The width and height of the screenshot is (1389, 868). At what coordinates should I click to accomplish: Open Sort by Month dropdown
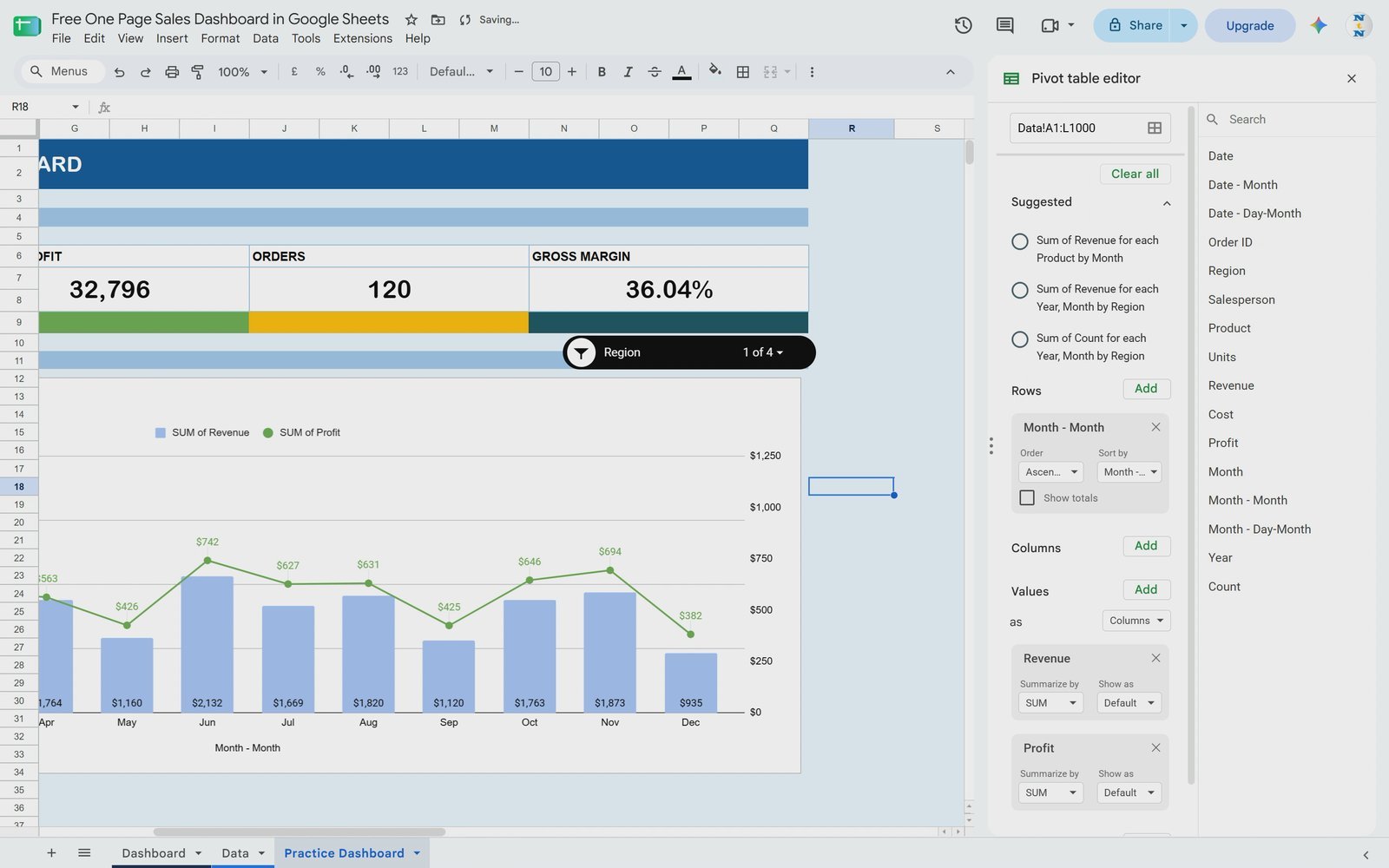[1129, 472]
